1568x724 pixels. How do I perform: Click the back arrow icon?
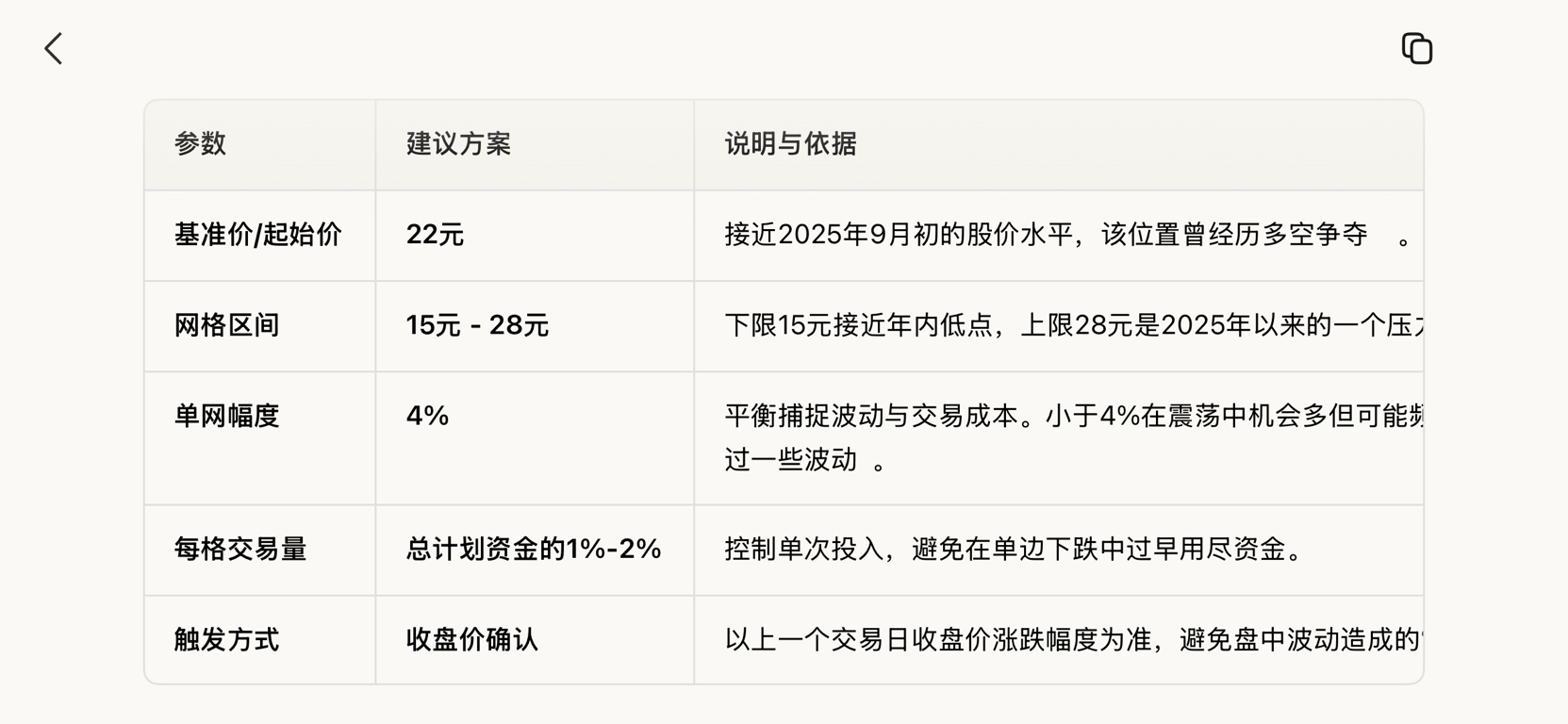(x=54, y=48)
